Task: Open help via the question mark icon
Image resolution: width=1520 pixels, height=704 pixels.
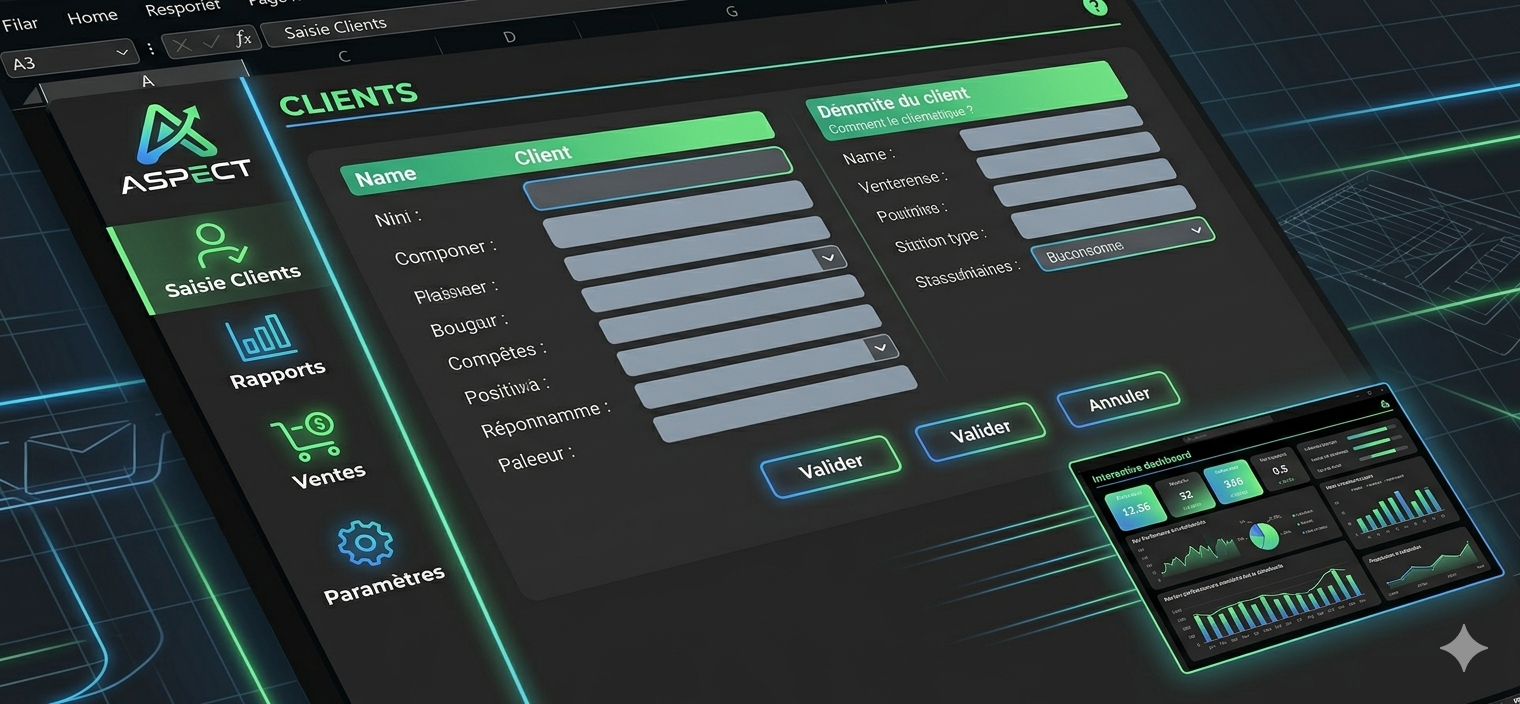Action: (x=1097, y=8)
